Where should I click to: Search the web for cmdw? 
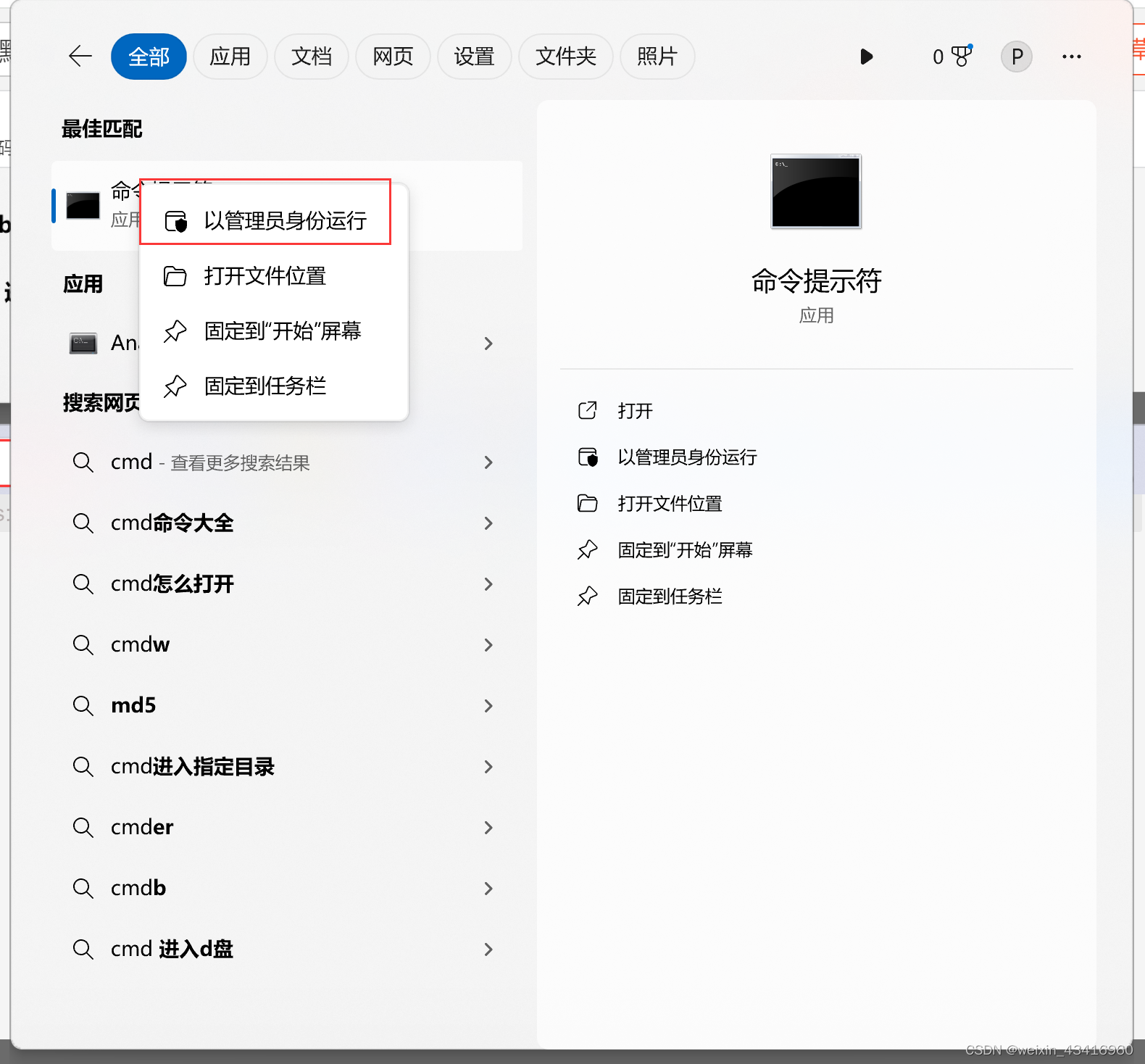click(287, 645)
